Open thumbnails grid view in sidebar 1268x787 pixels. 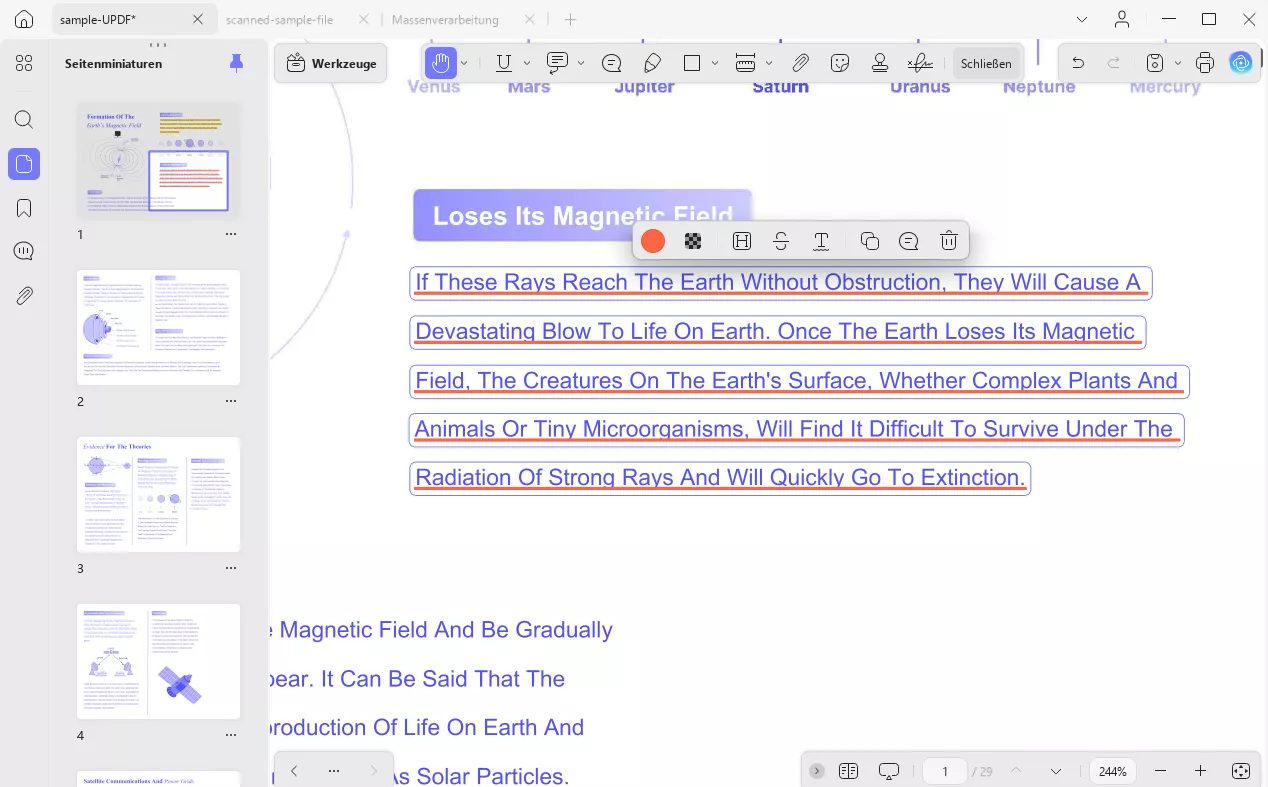24,63
